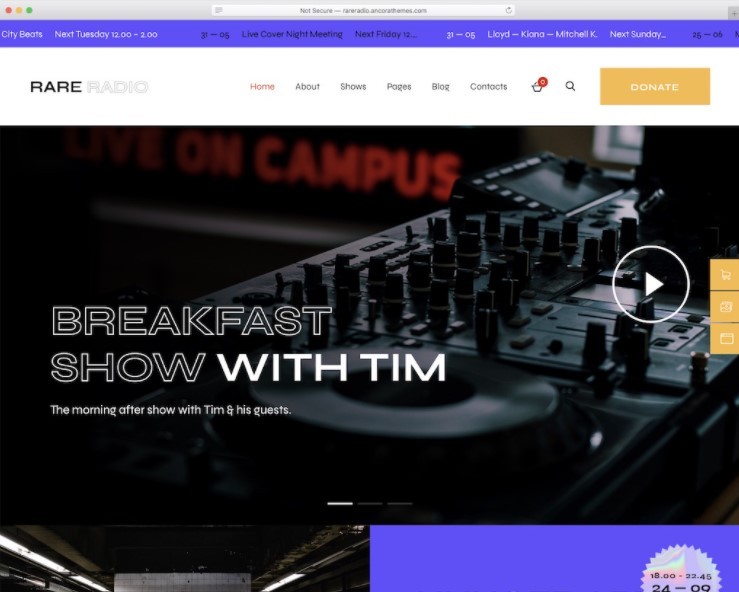
Task: Click the yellow side-panel cart icon
Action: point(725,275)
